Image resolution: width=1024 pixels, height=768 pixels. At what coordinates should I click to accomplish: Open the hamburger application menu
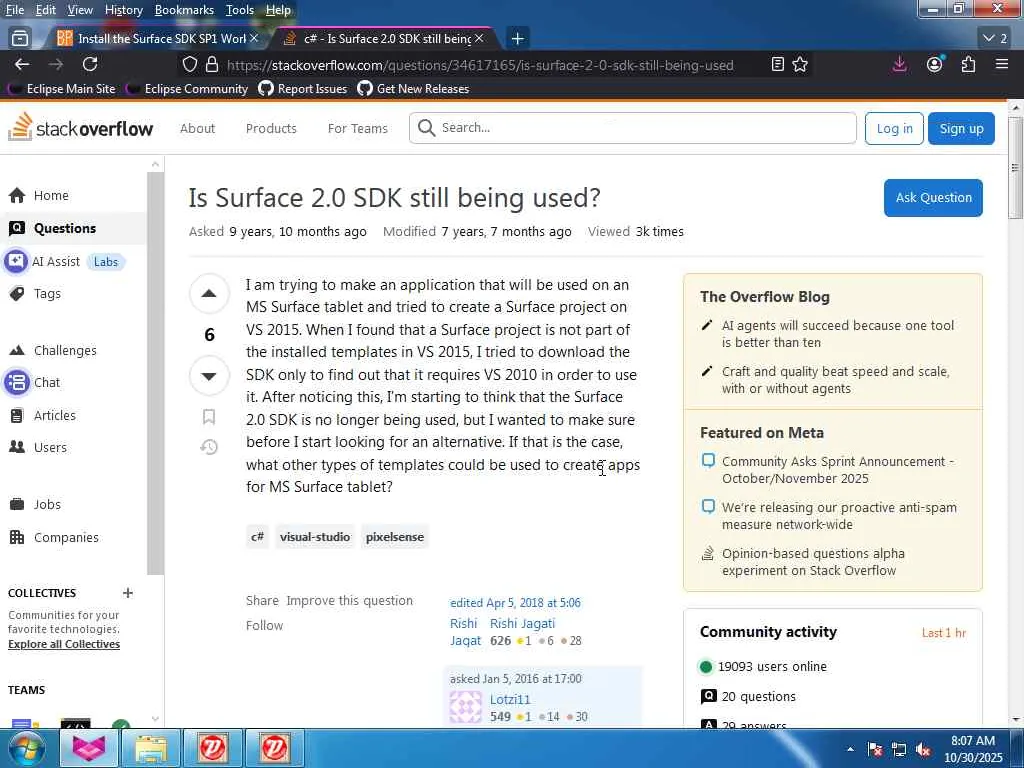click(1002, 64)
